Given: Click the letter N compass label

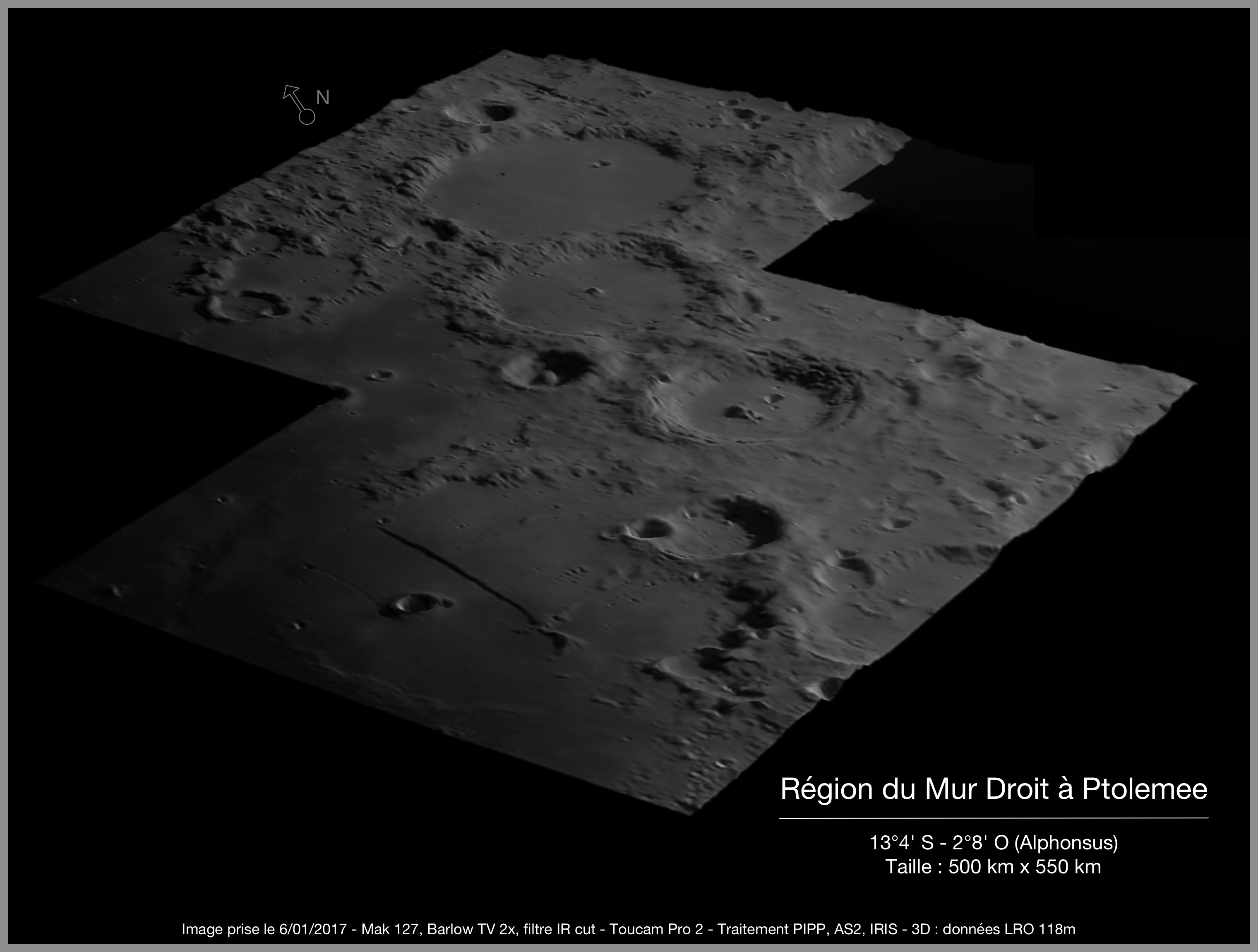Looking at the screenshot, I should click(x=322, y=98).
